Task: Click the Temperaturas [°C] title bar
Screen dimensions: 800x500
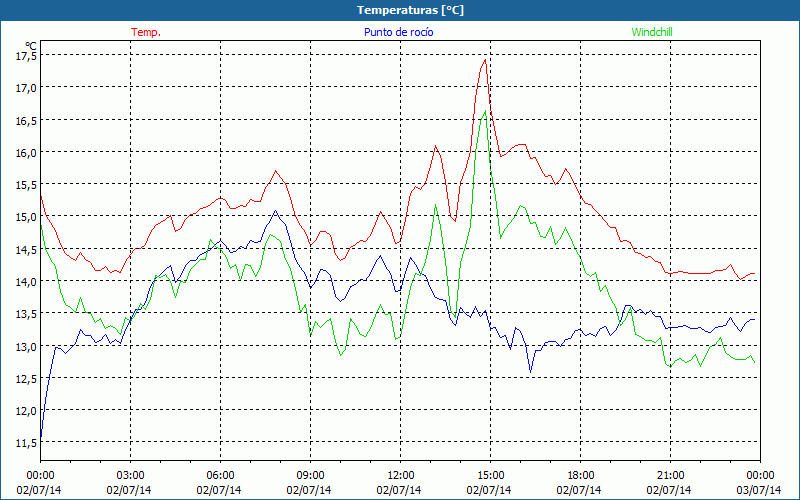Action: [x=400, y=10]
